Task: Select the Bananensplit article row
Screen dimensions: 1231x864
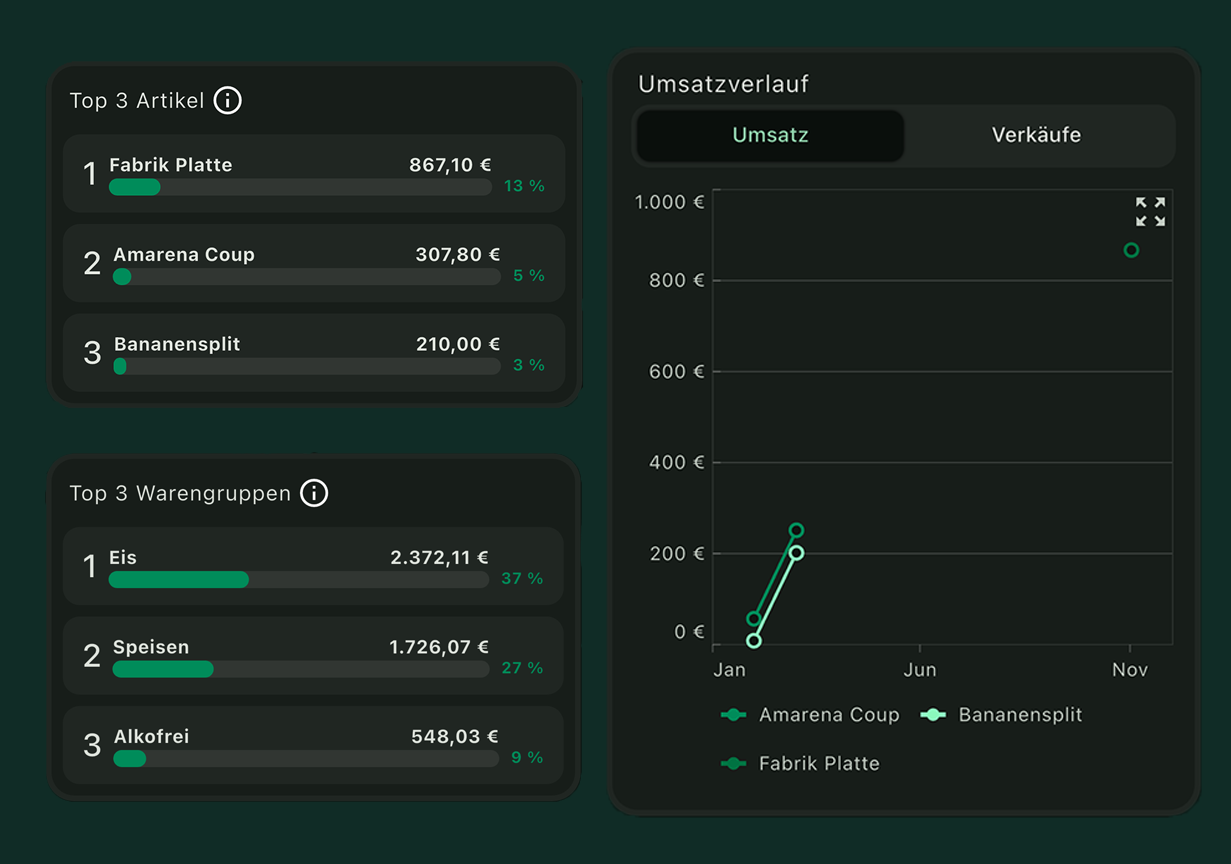Action: [313, 353]
